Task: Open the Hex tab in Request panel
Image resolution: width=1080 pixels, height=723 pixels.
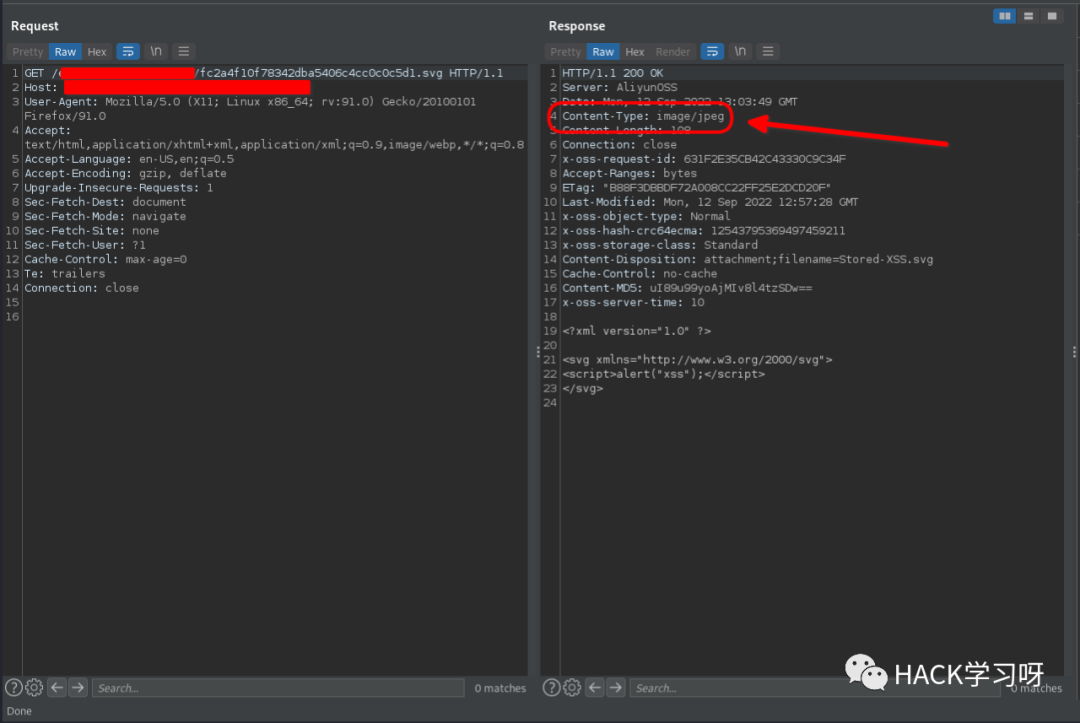Action: (97, 52)
